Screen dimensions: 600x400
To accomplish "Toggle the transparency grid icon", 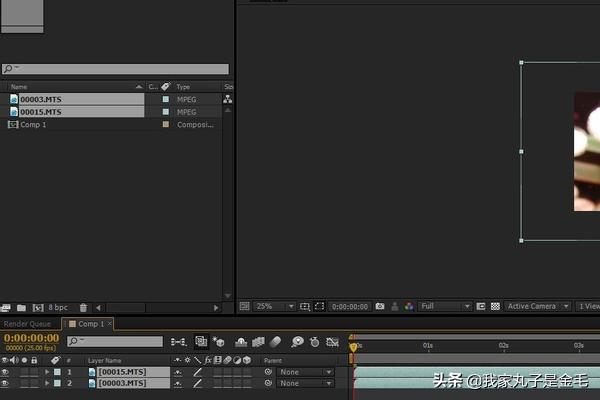I will point(495,306).
